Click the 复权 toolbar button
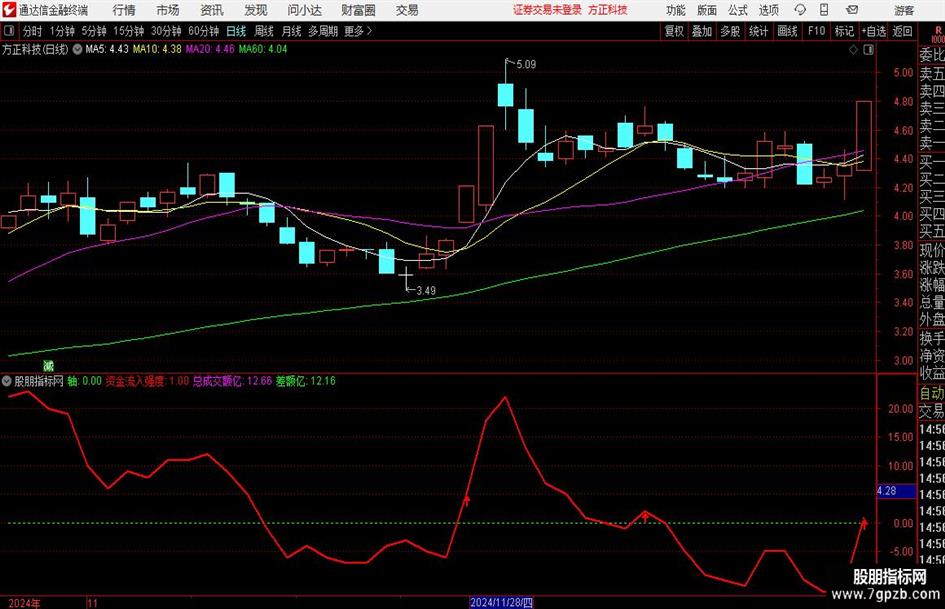Viewport: 945px width, 609px height. pyautogui.click(x=674, y=31)
